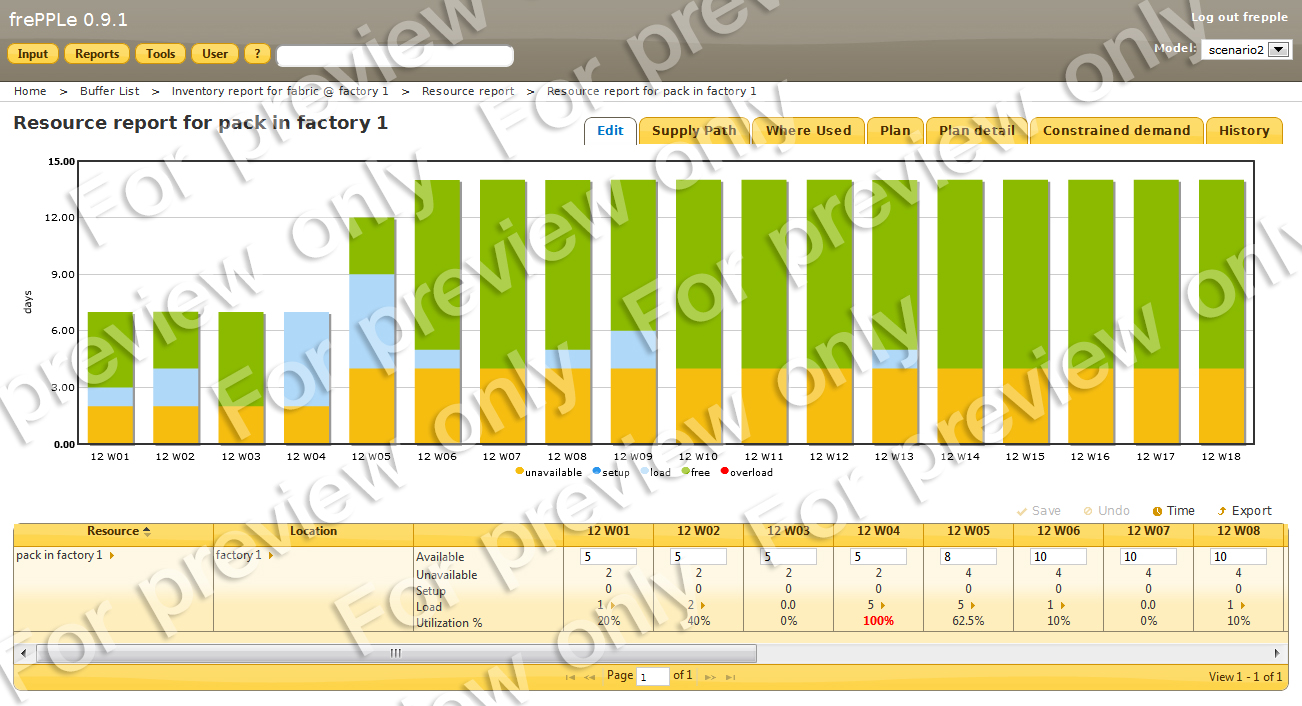Expand the arrow next to 'factory 1' location
Screen dimensions: 1302x706
tap(271, 556)
